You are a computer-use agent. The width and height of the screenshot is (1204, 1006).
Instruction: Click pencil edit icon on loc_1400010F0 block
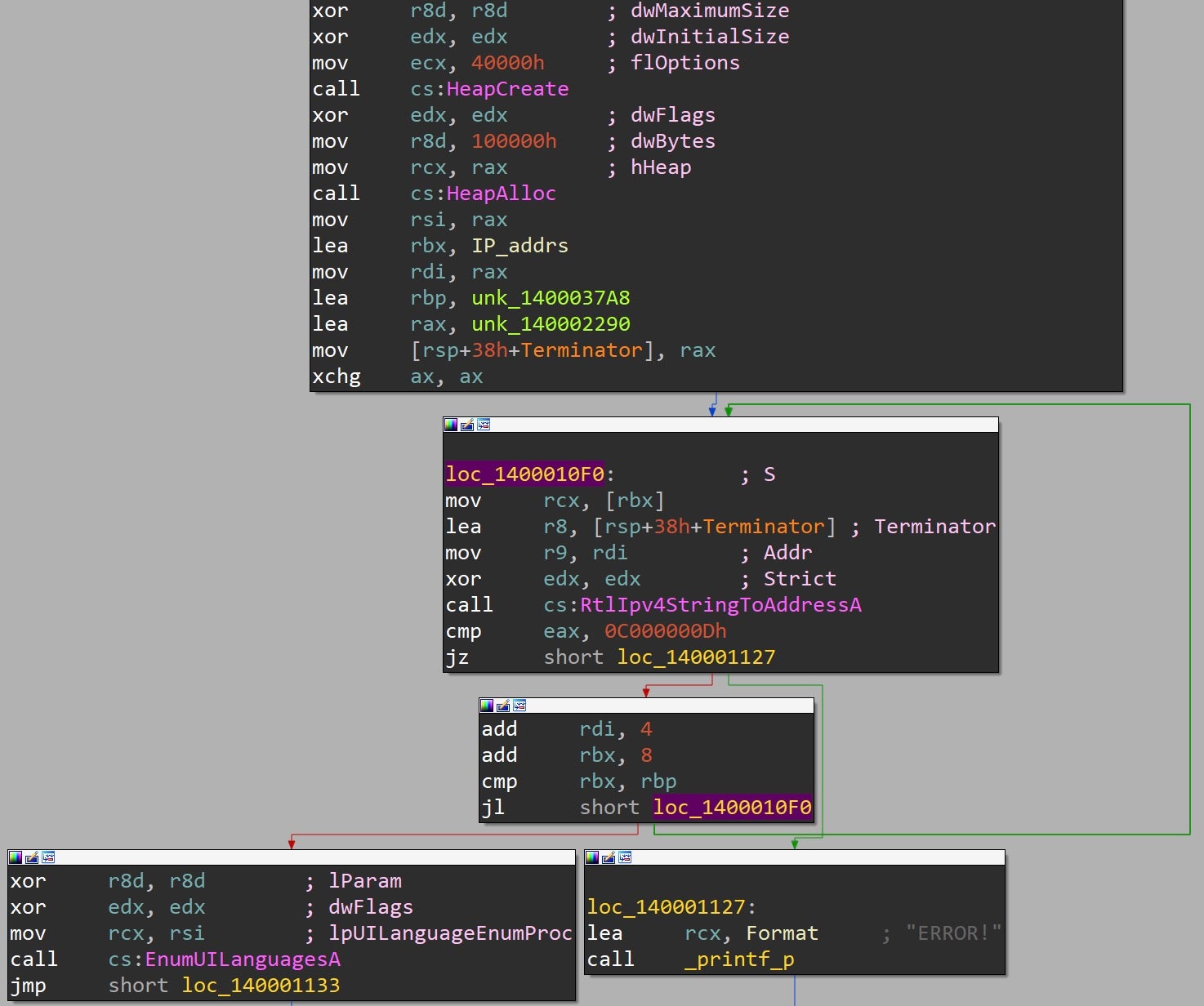467,425
